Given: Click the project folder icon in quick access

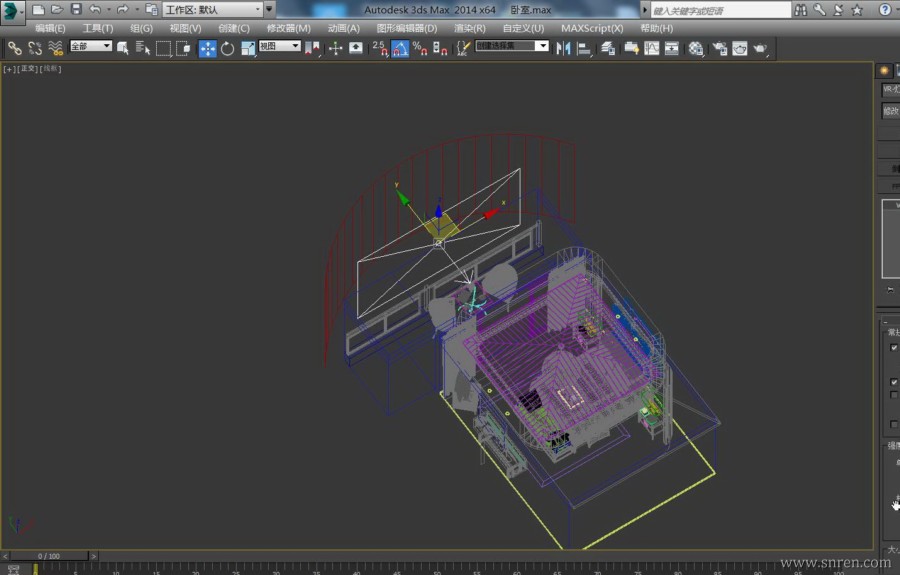Looking at the screenshot, I should [152, 9].
